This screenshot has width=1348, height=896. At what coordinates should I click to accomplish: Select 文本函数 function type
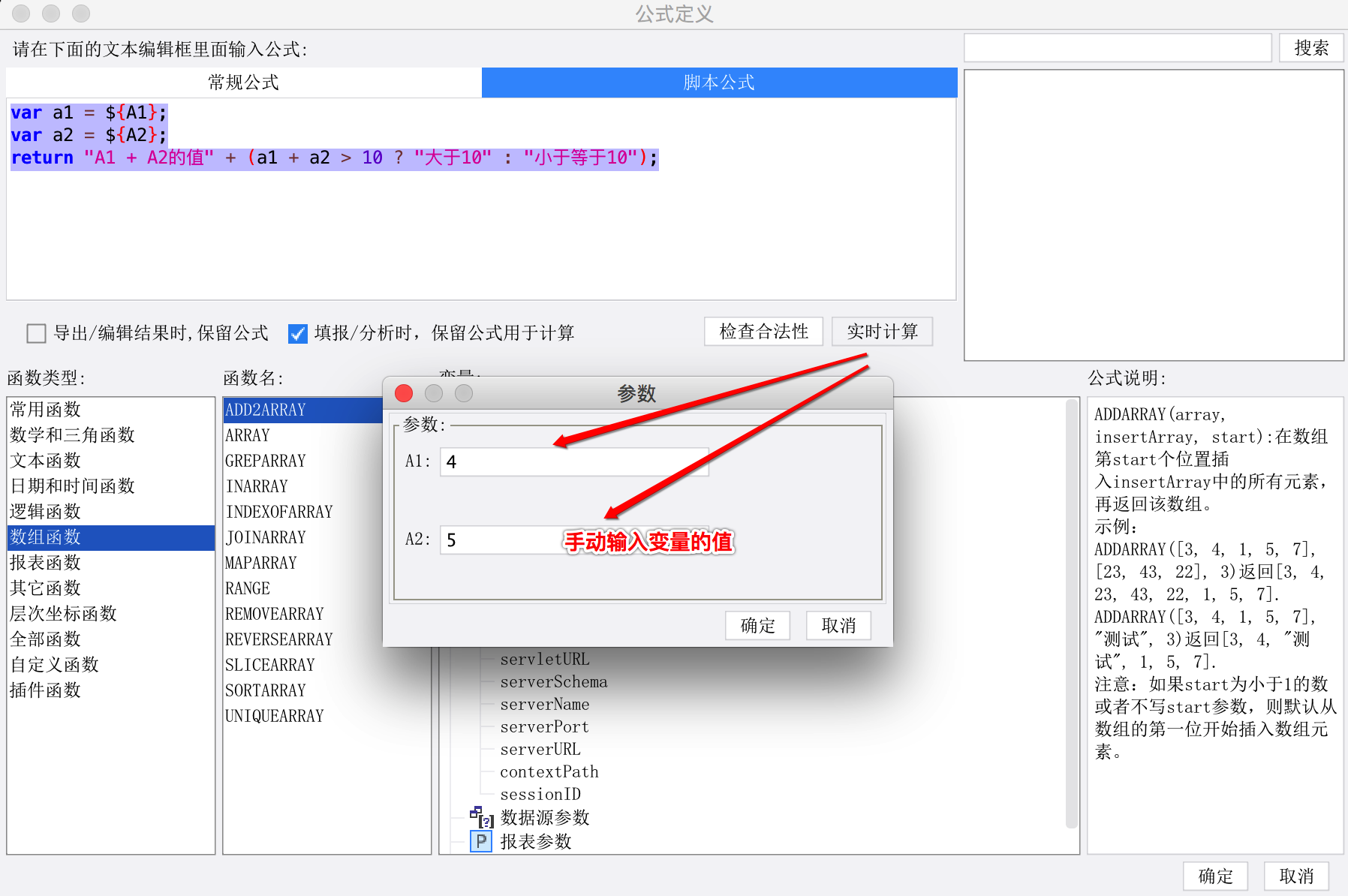pyautogui.click(x=111, y=461)
